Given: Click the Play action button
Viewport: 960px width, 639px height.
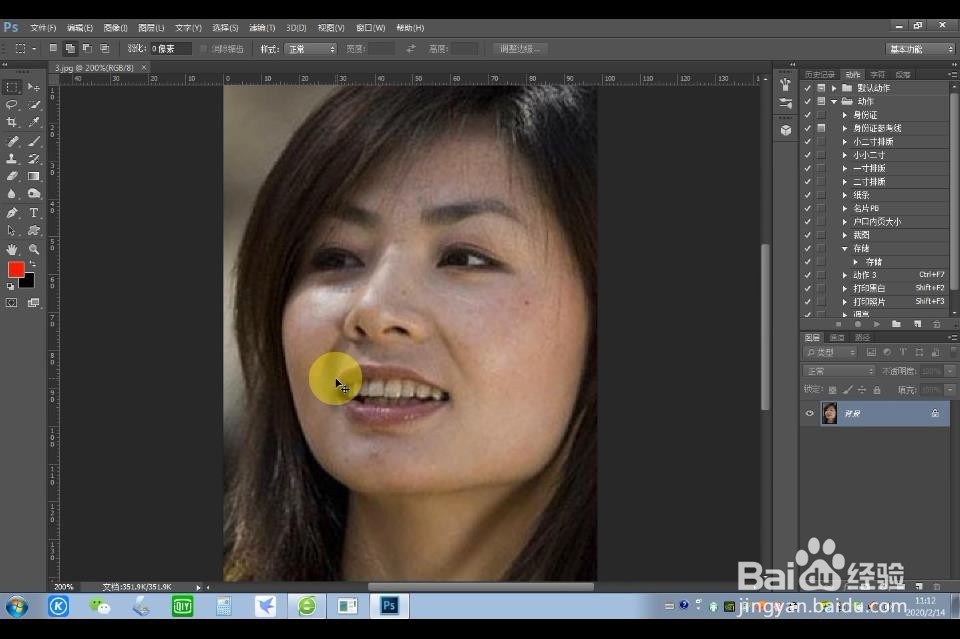Looking at the screenshot, I should (x=876, y=324).
